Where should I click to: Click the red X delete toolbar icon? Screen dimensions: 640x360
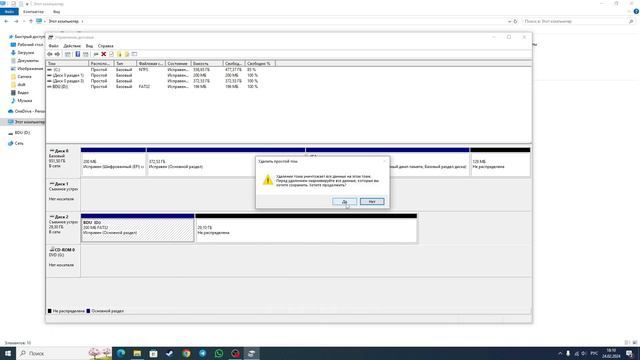point(104,54)
